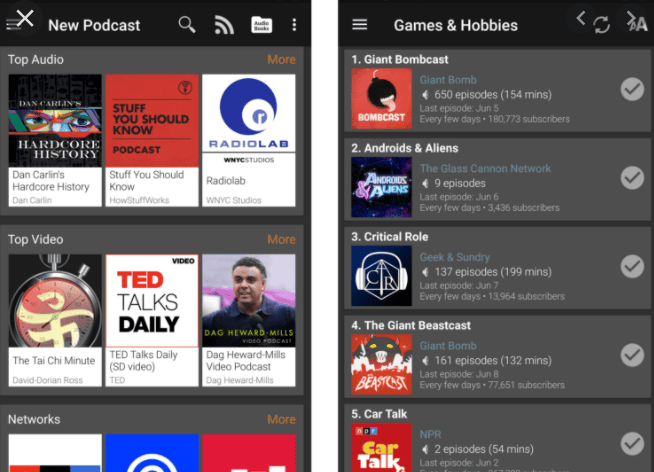The image size is (654, 472).
Task: Toggle subscription check for Giant Bombcast
Action: pos(632,89)
